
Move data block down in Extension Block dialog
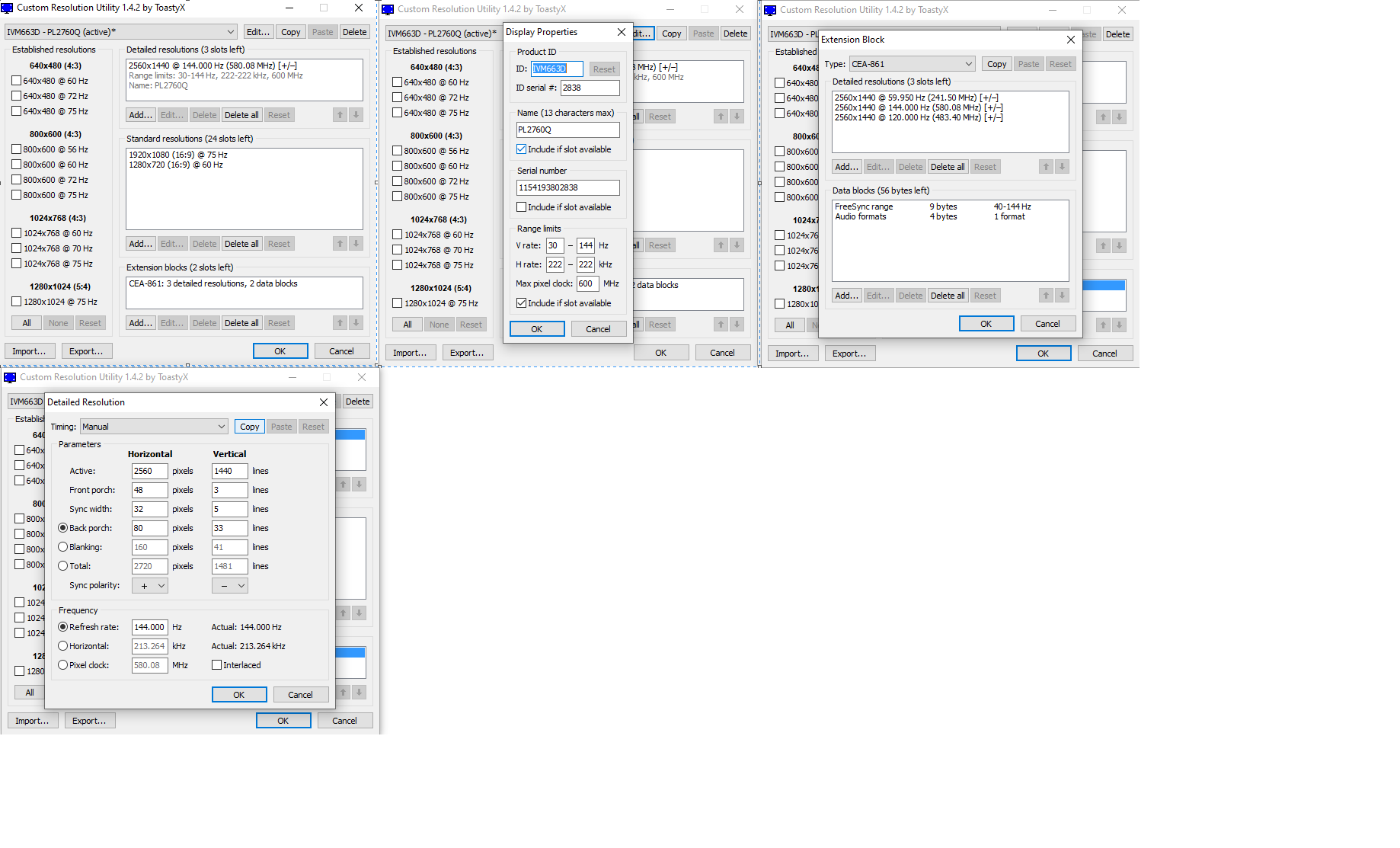[x=1062, y=296]
